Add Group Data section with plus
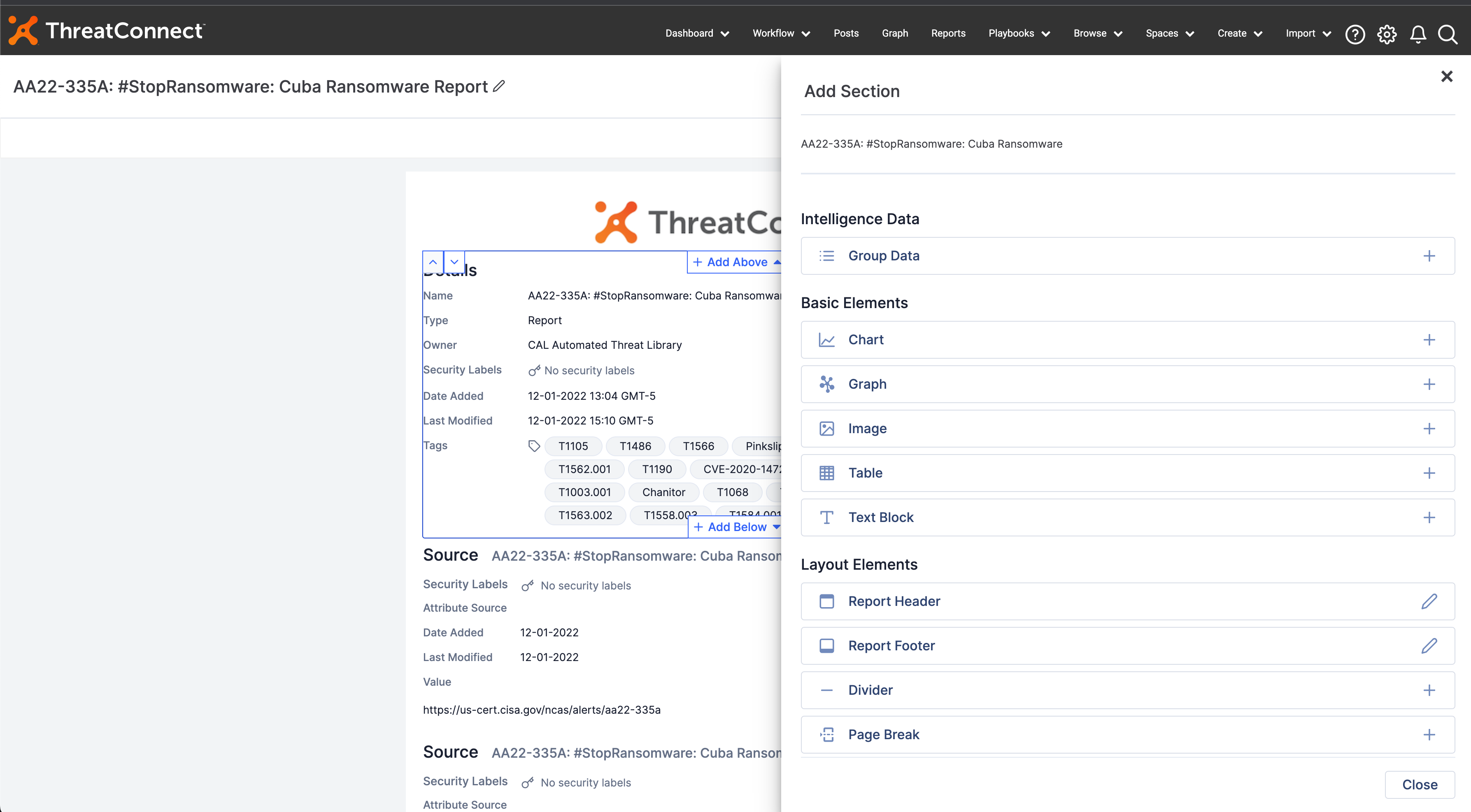 (1429, 255)
